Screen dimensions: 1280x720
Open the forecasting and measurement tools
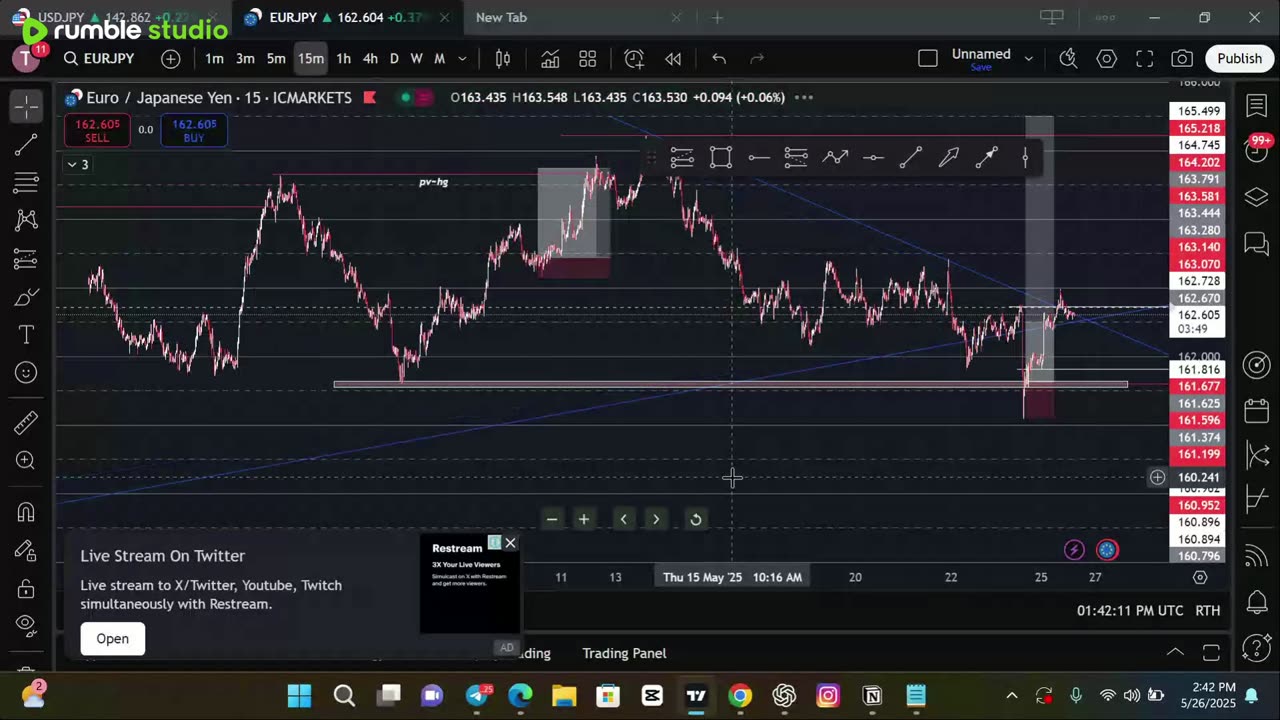[27, 260]
